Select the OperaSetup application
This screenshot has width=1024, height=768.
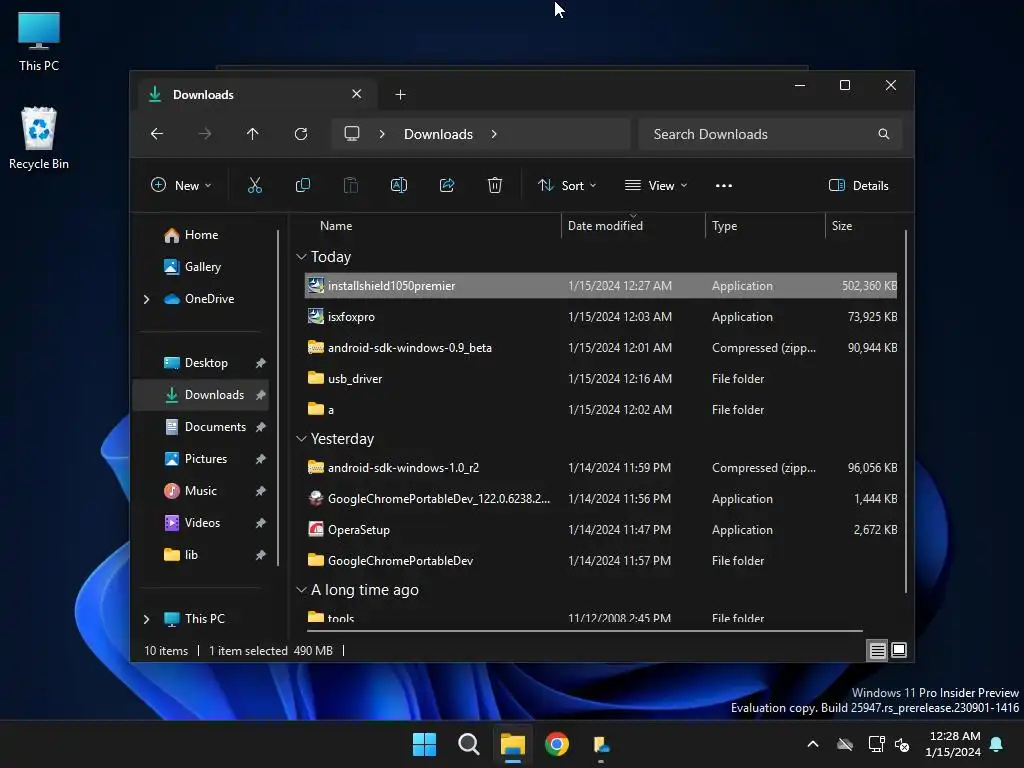[x=601, y=530]
